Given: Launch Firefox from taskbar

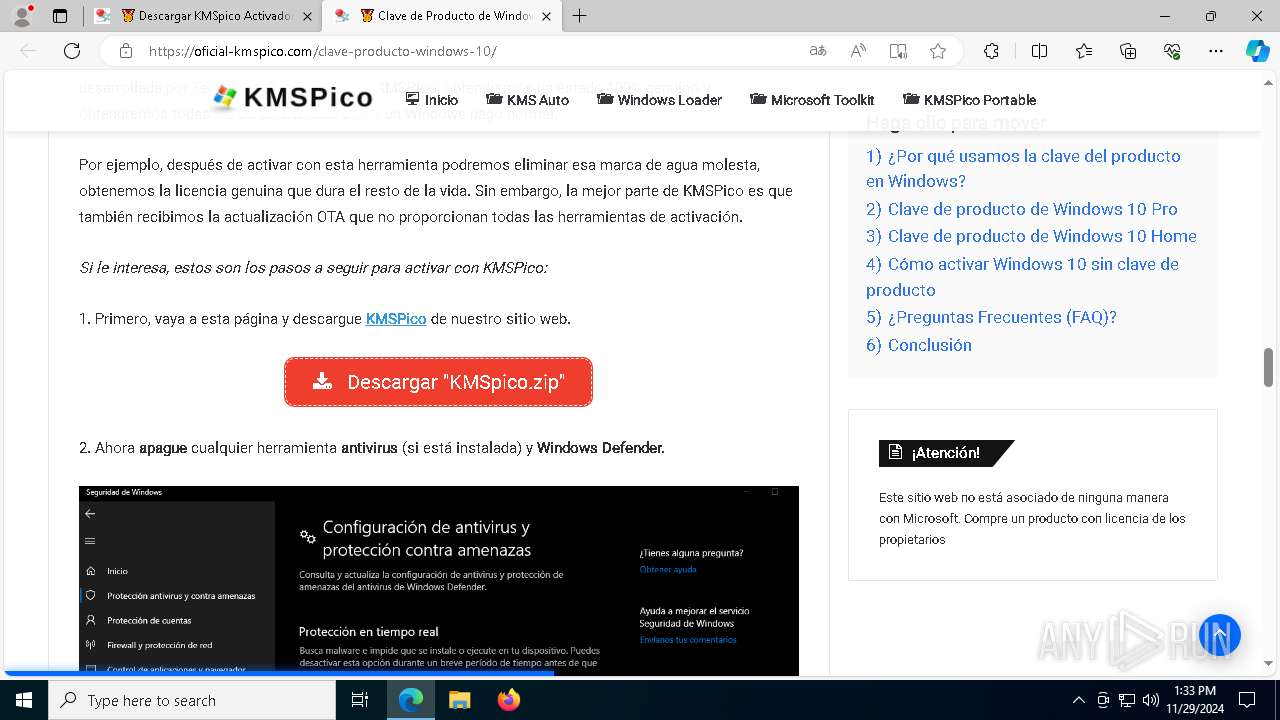Looking at the screenshot, I should click(508, 700).
